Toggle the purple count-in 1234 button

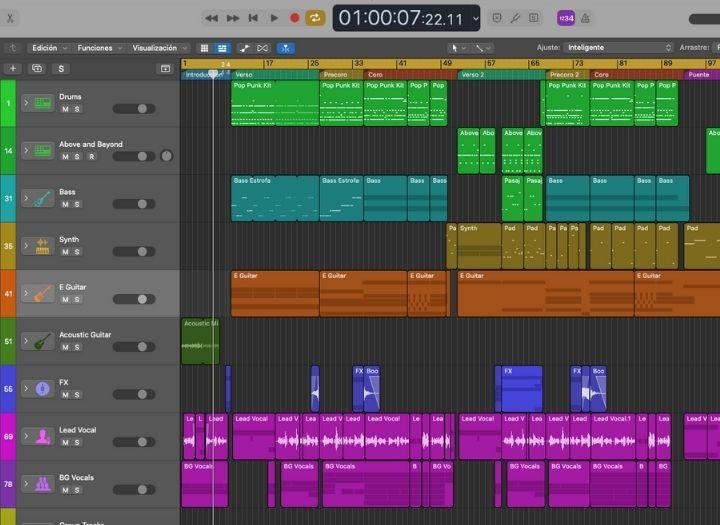[566, 18]
